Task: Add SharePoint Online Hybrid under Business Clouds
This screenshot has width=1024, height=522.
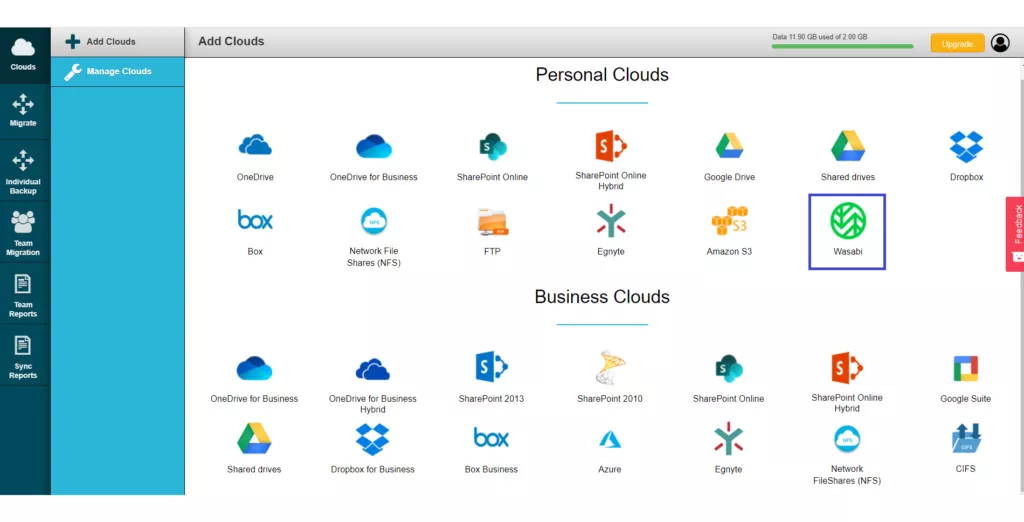Action: tap(847, 383)
